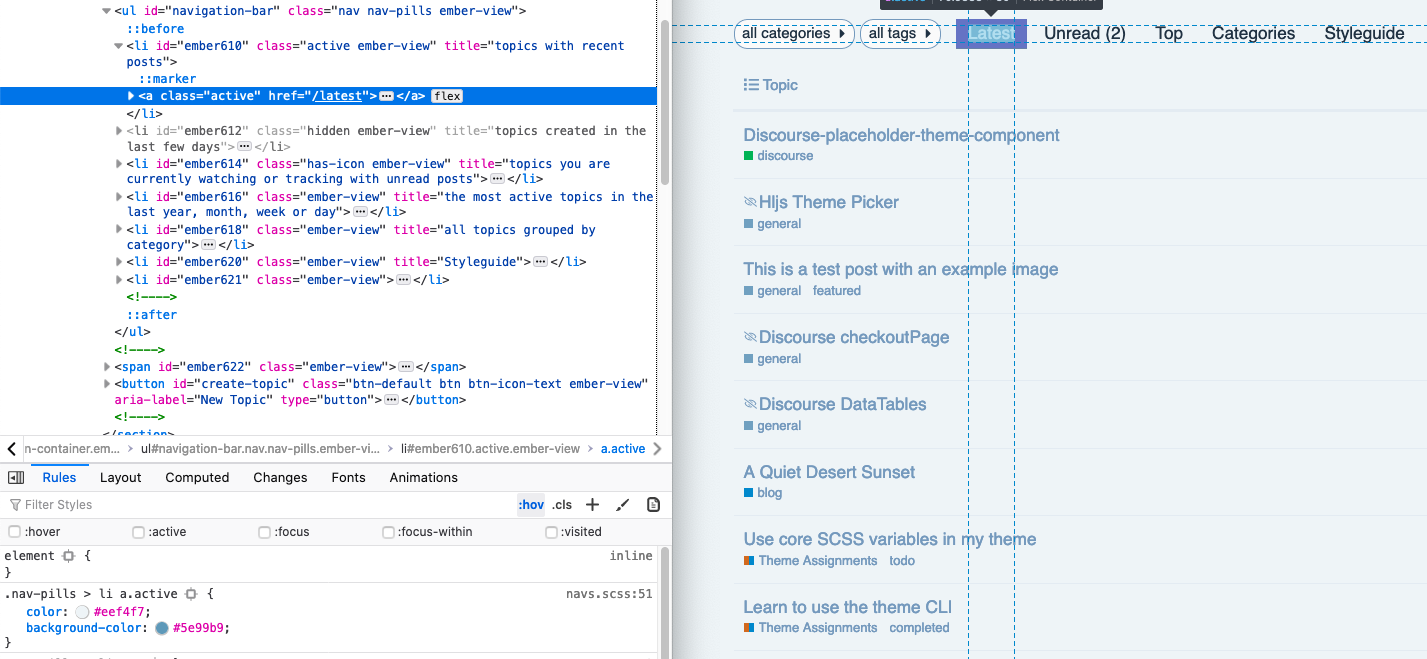The image size is (1427, 659).
Task: Click selector highlighter icon next to .nav-pills rule
Action: pos(191,594)
